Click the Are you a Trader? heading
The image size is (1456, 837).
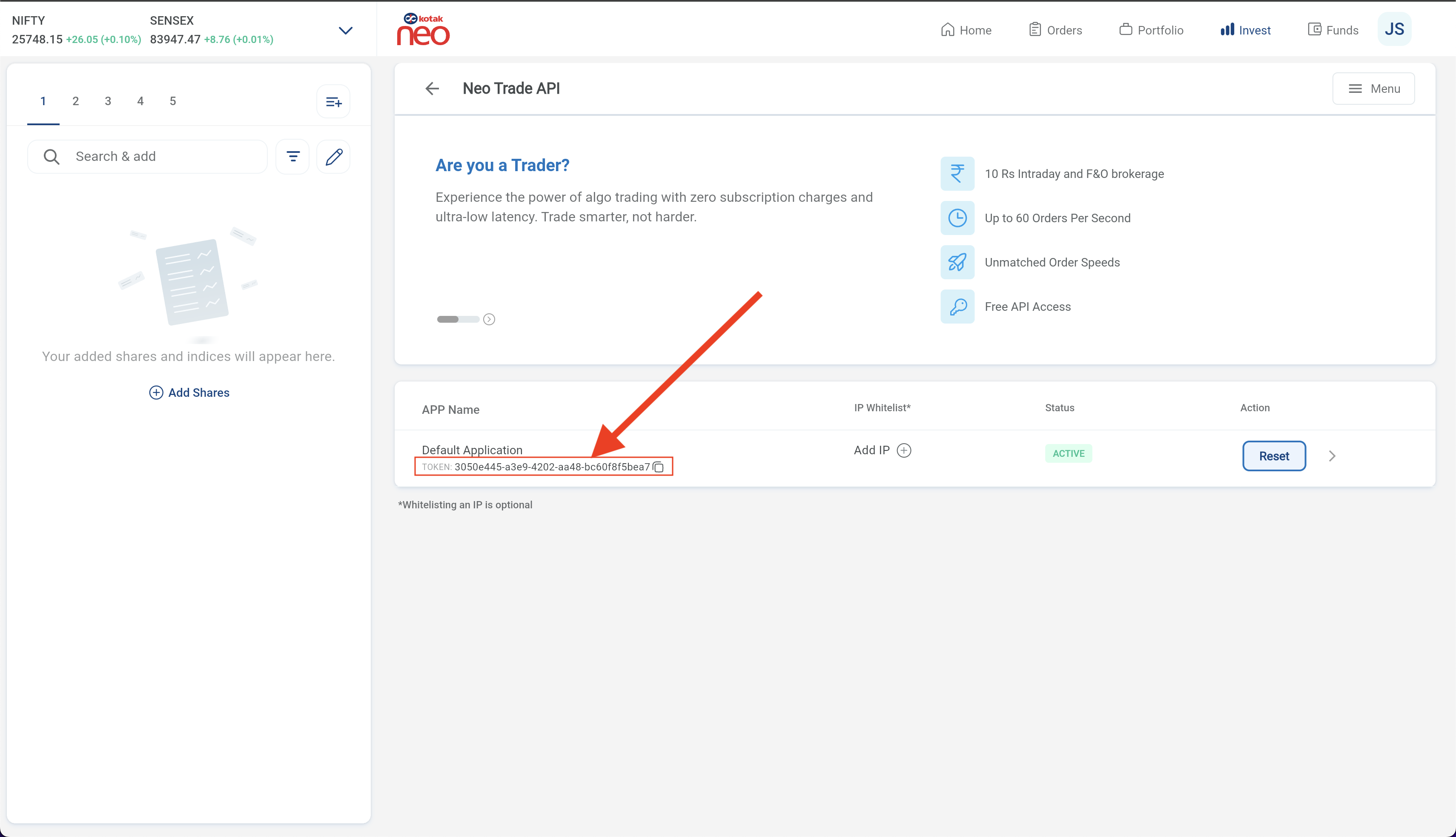coord(502,165)
